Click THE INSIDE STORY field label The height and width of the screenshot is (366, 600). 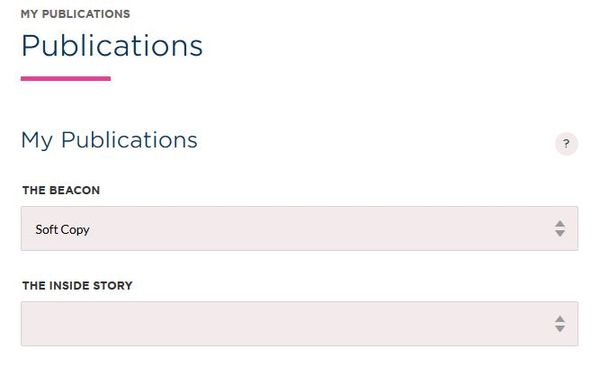click(x=77, y=286)
